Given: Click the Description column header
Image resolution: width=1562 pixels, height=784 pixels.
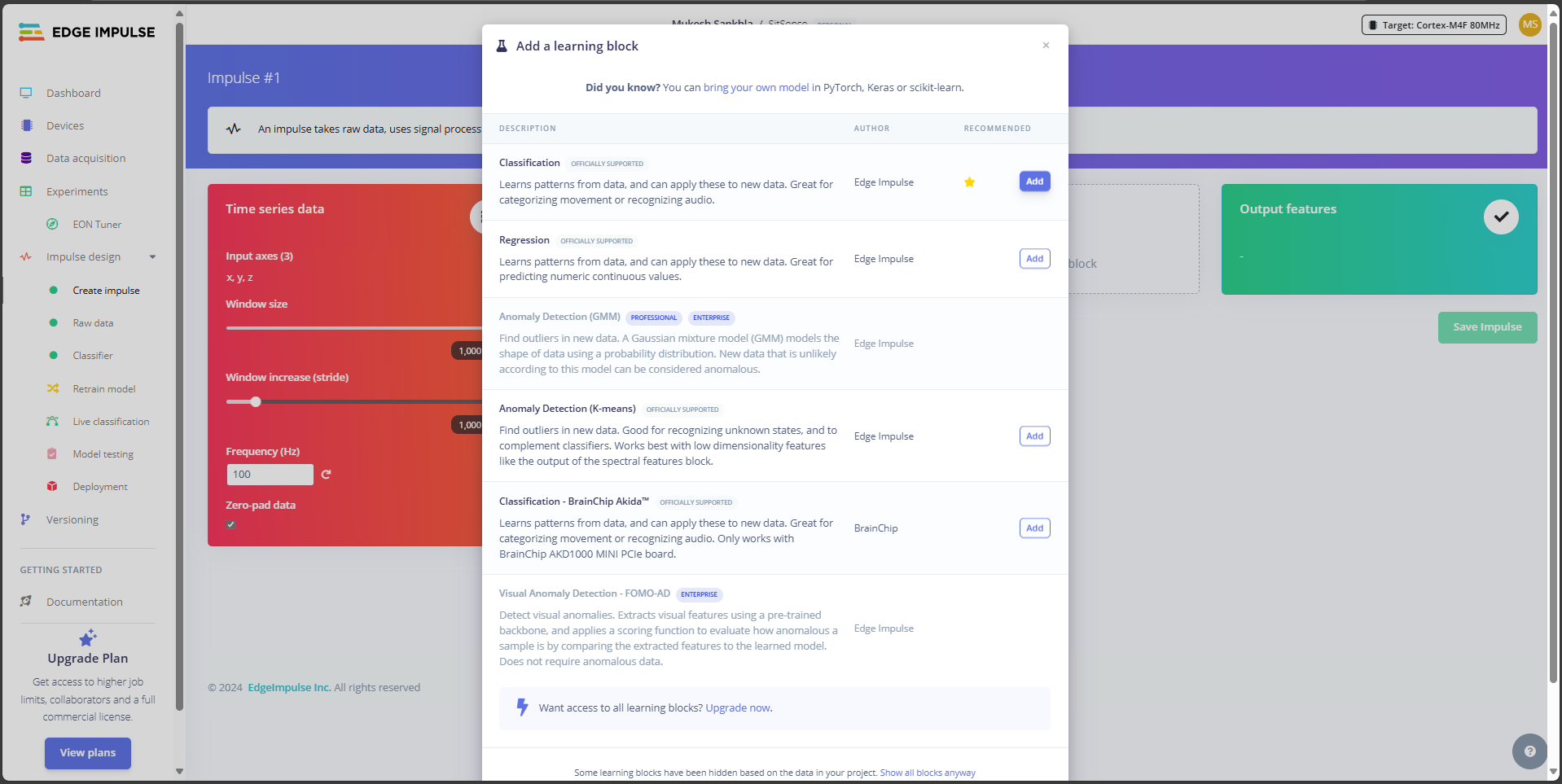Looking at the screenshot, I should [528, 129].
